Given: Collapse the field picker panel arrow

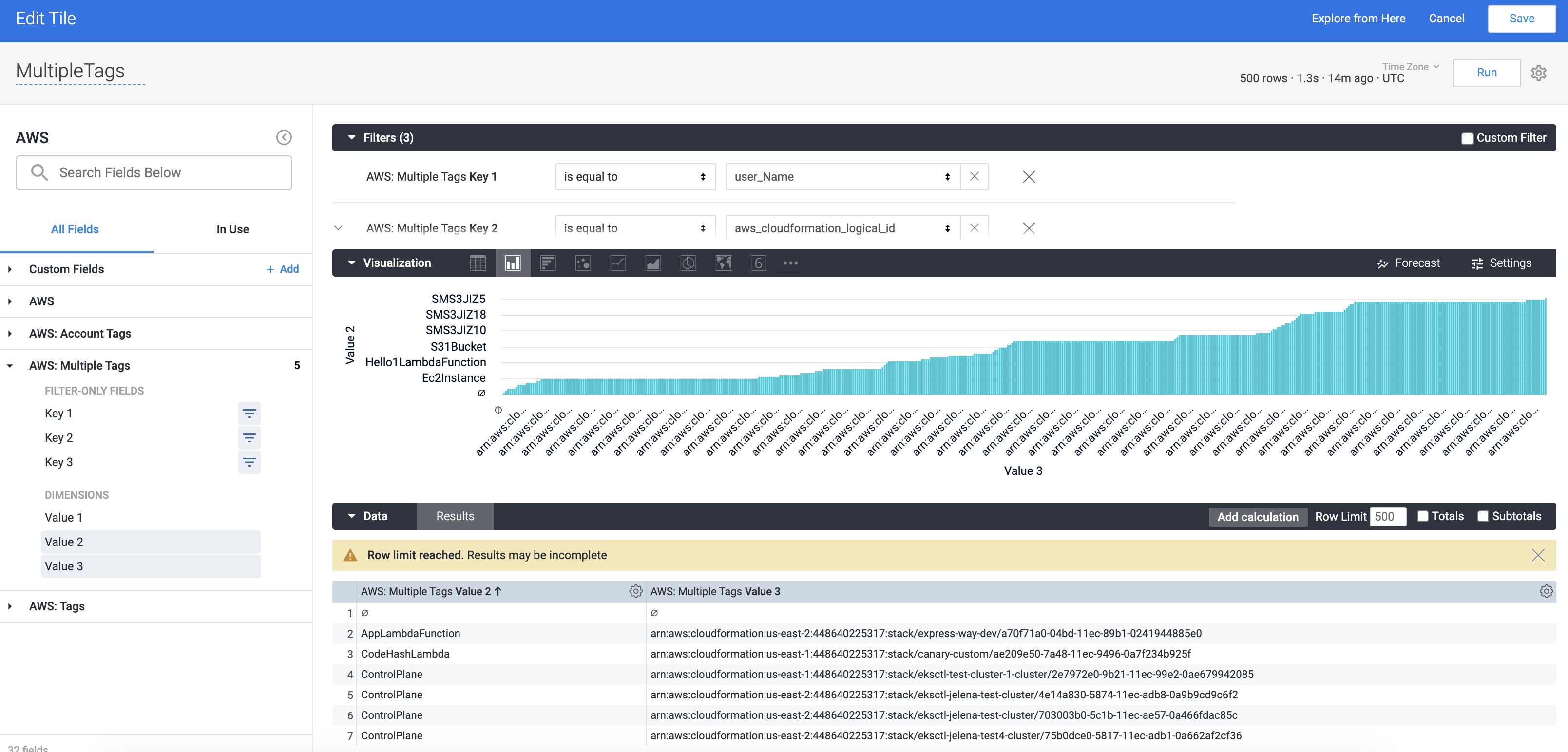Looking at the screenshot, I should 284,137.
